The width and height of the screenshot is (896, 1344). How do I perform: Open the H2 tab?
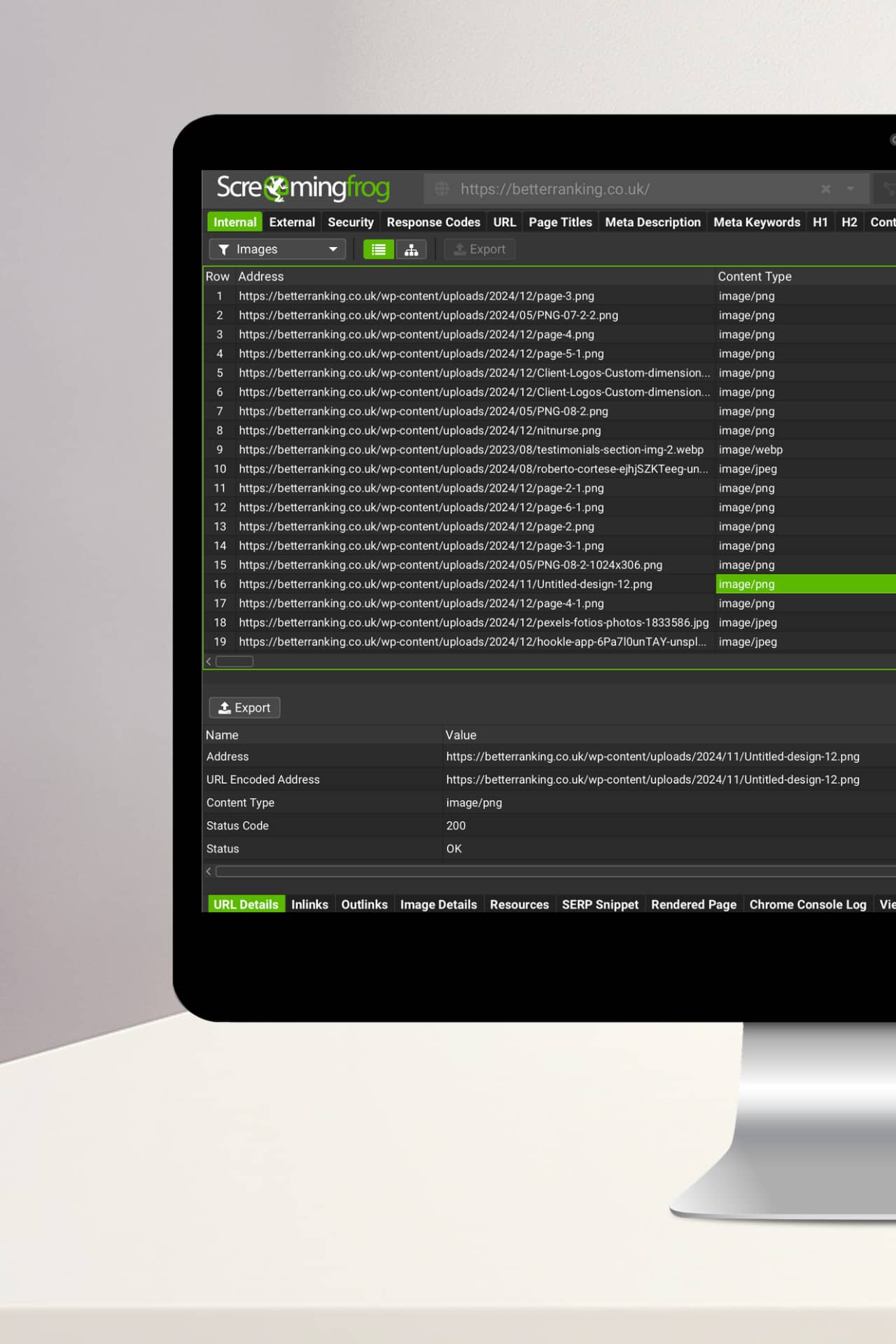(x=849, y=222)
